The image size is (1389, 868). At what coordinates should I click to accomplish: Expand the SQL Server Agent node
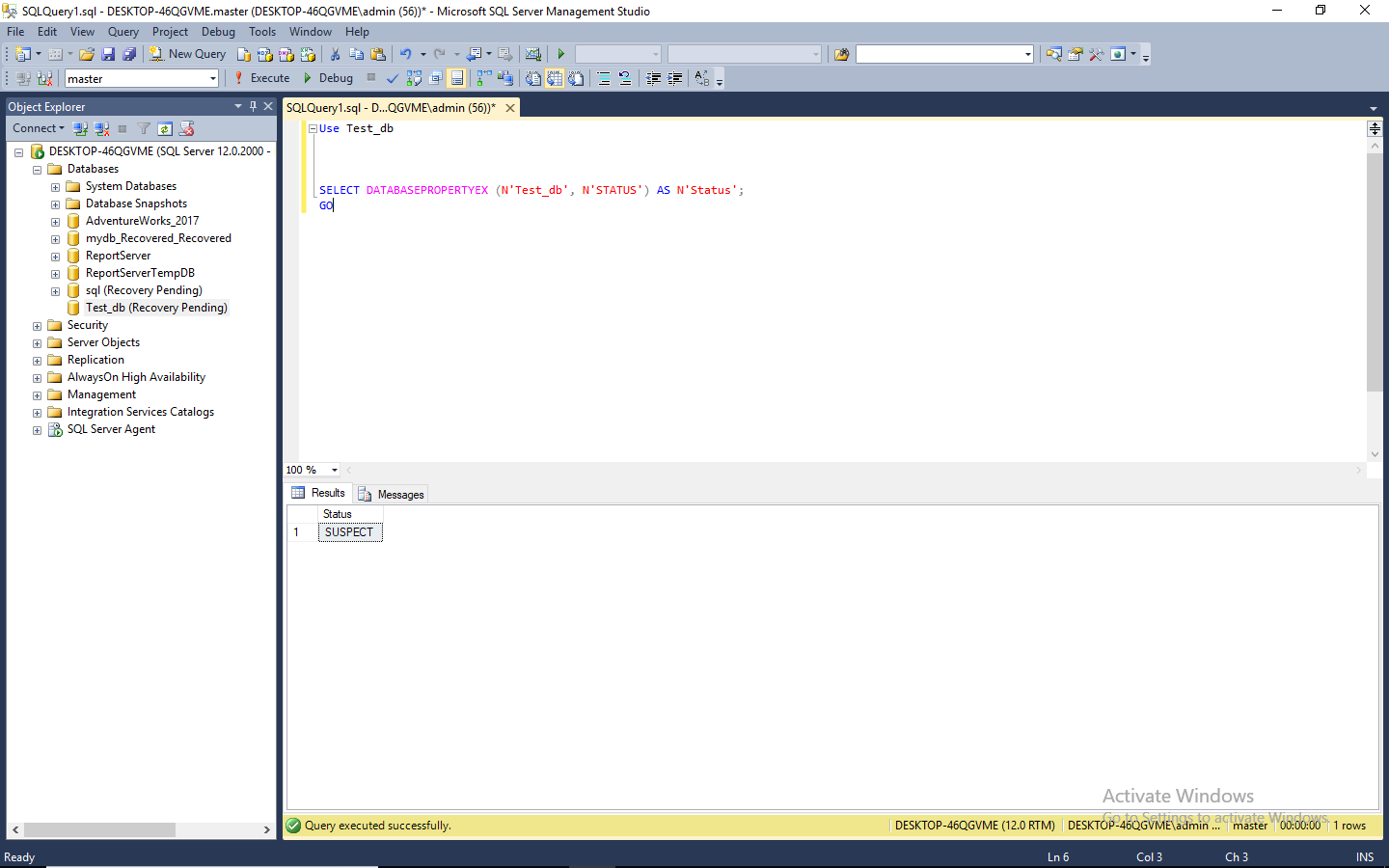(37, 430)
